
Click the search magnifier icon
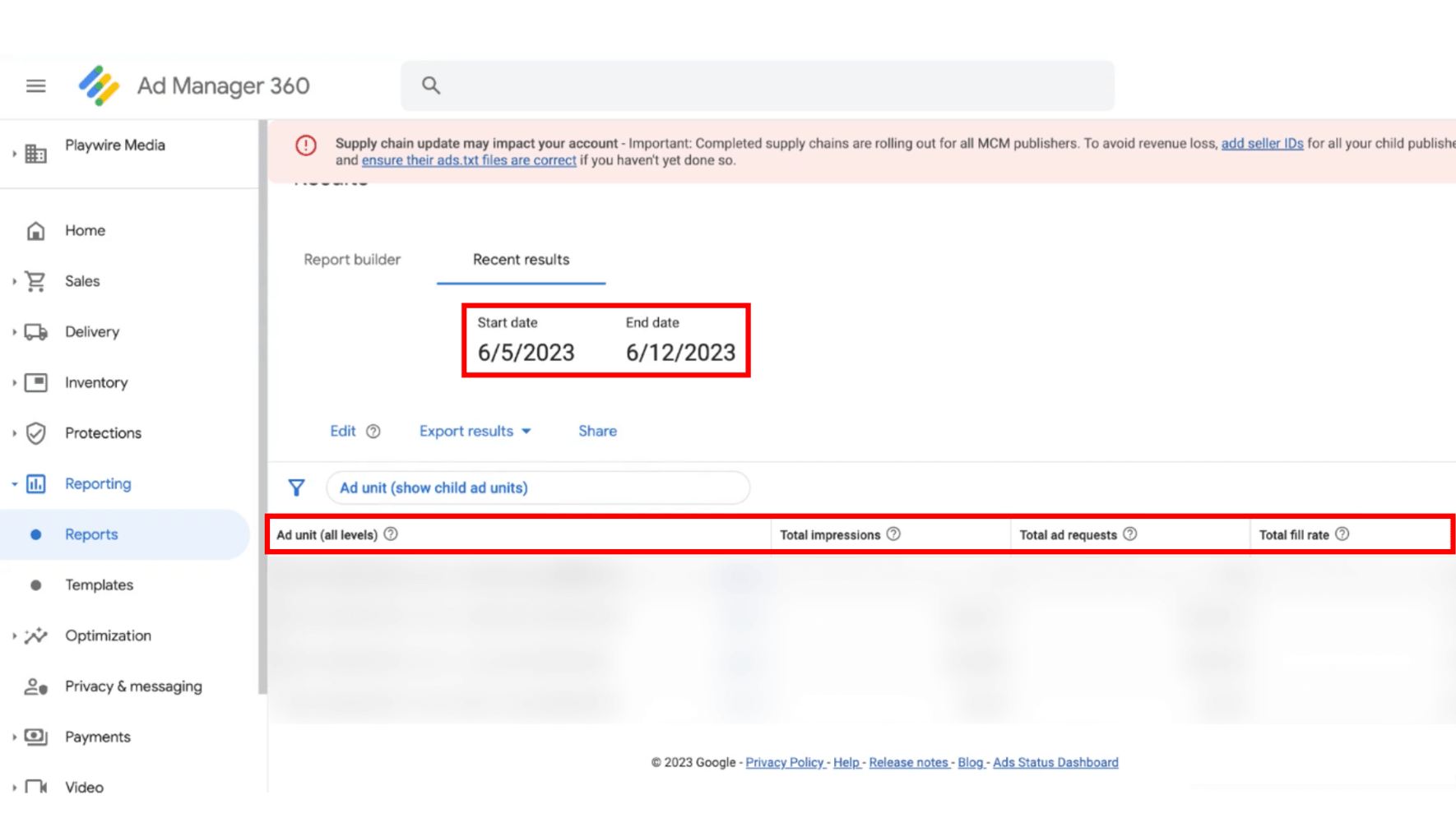pyautogui.click(x=431, y=85)
